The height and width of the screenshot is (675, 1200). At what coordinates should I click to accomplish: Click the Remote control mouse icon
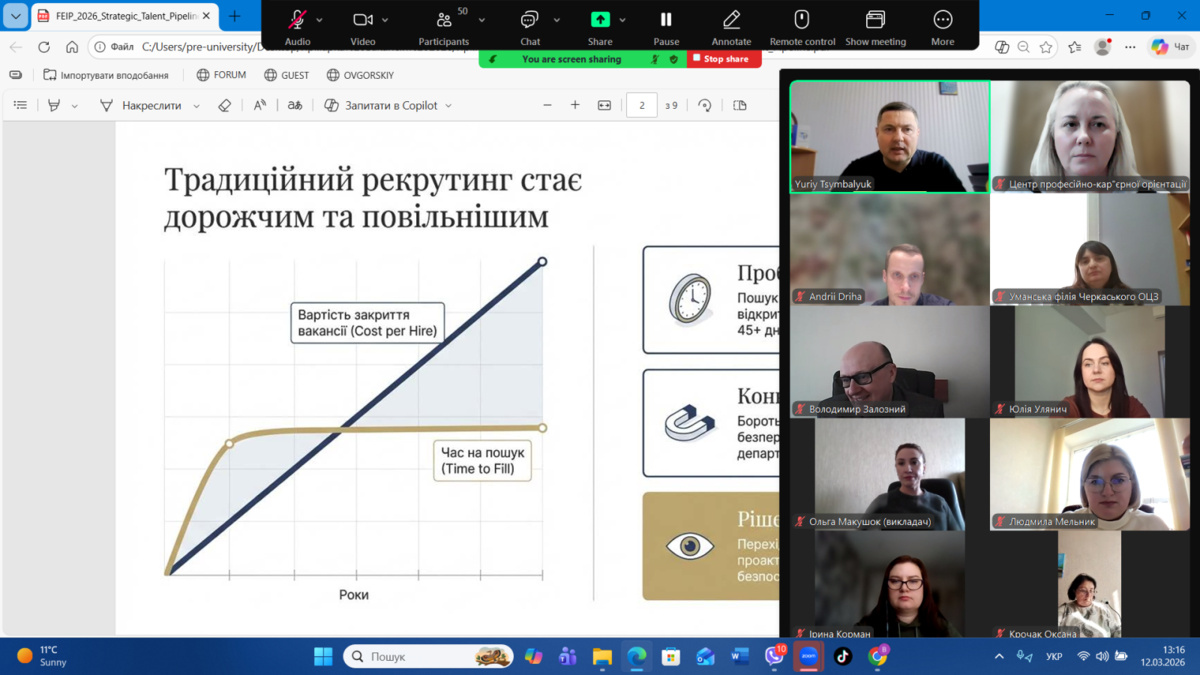pyautogui.click(x=802, y=21)
